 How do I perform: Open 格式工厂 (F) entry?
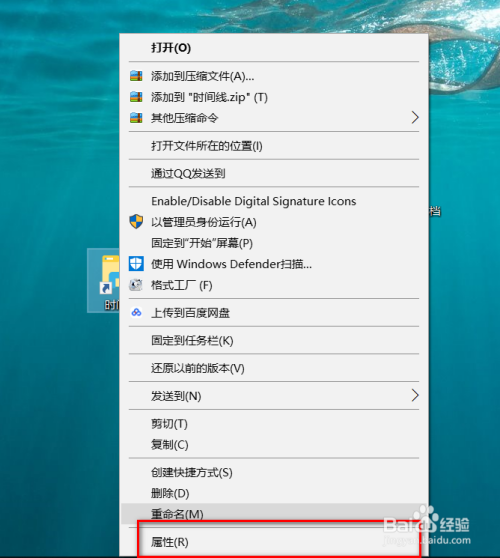[274, 285]
